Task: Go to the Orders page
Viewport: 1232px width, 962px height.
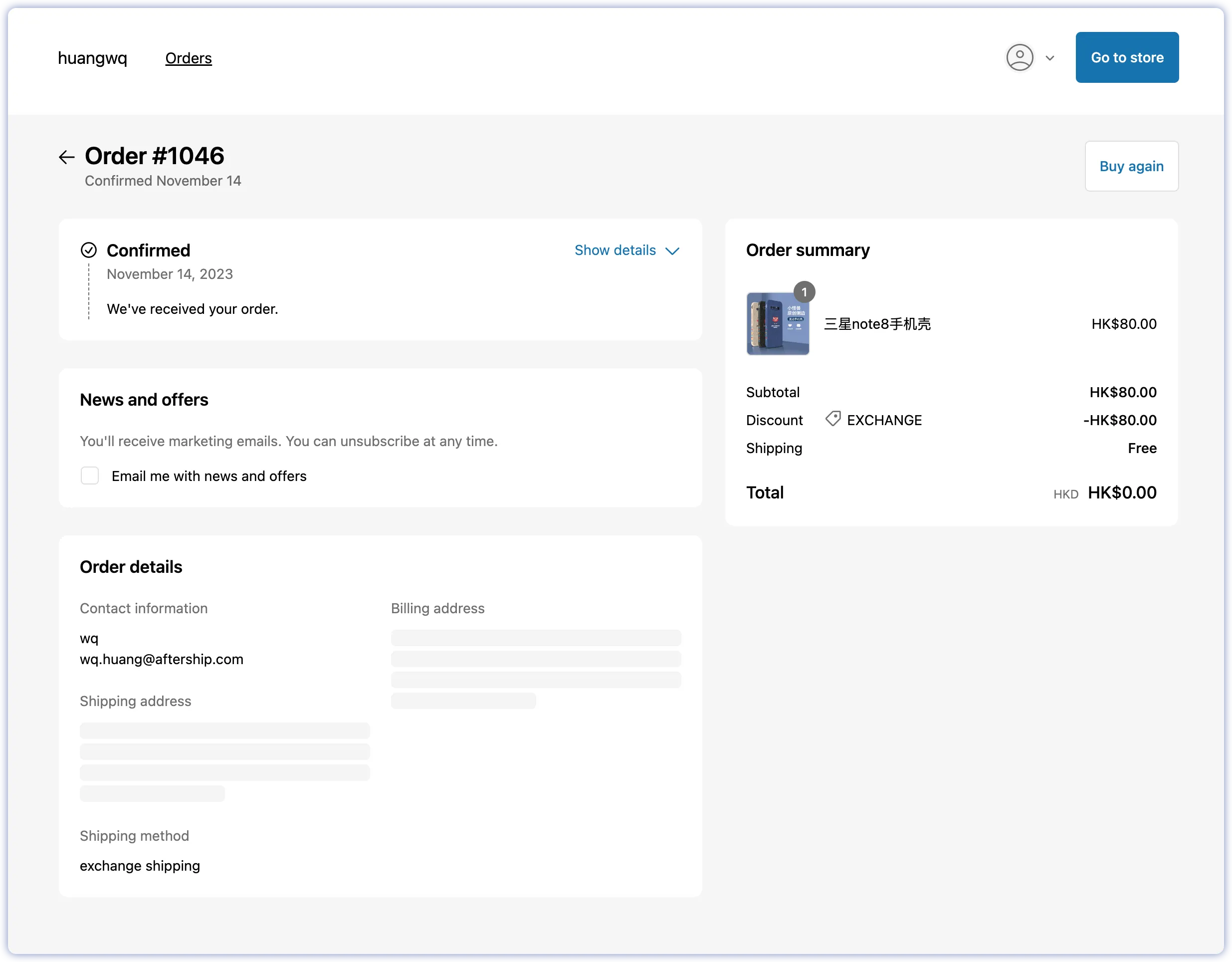Action: [189, 58]
